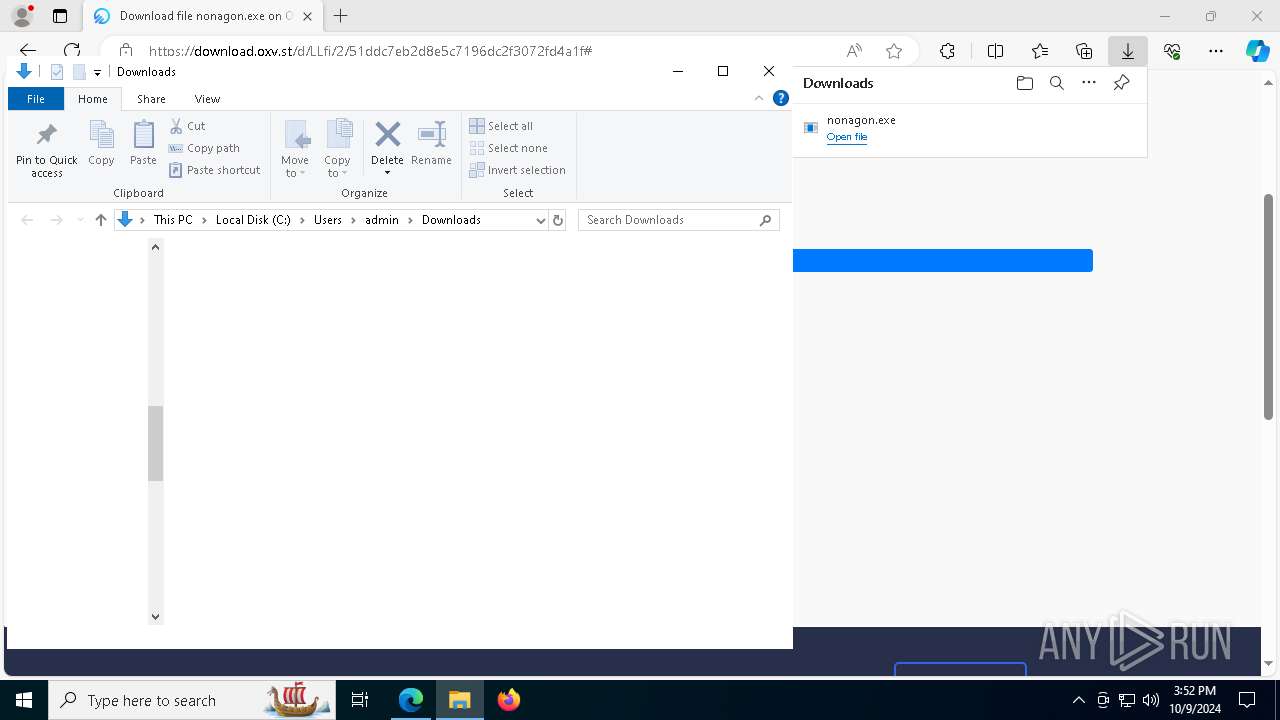The width and height of the screenshot is (1280, 720).
Task: Search downloads in Edge panel
Action: [x=1056, y=83]
